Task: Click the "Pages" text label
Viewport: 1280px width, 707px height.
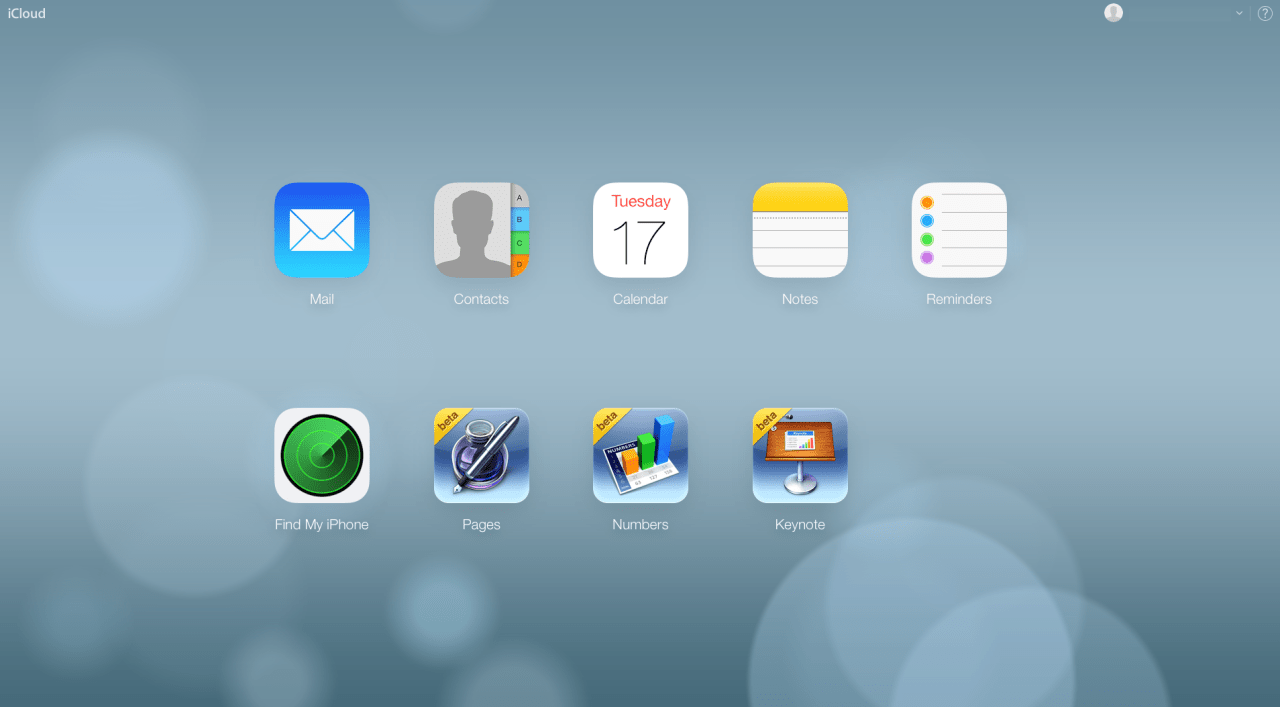Action: [481, 524]
